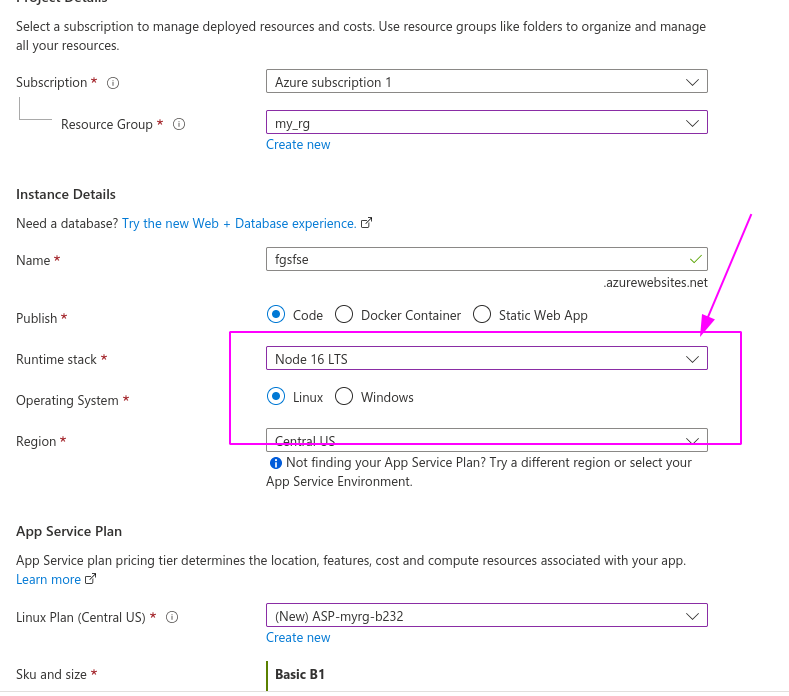
Task: Select the Code publish option
Action: pyautogui.click(x=277, y=314)
